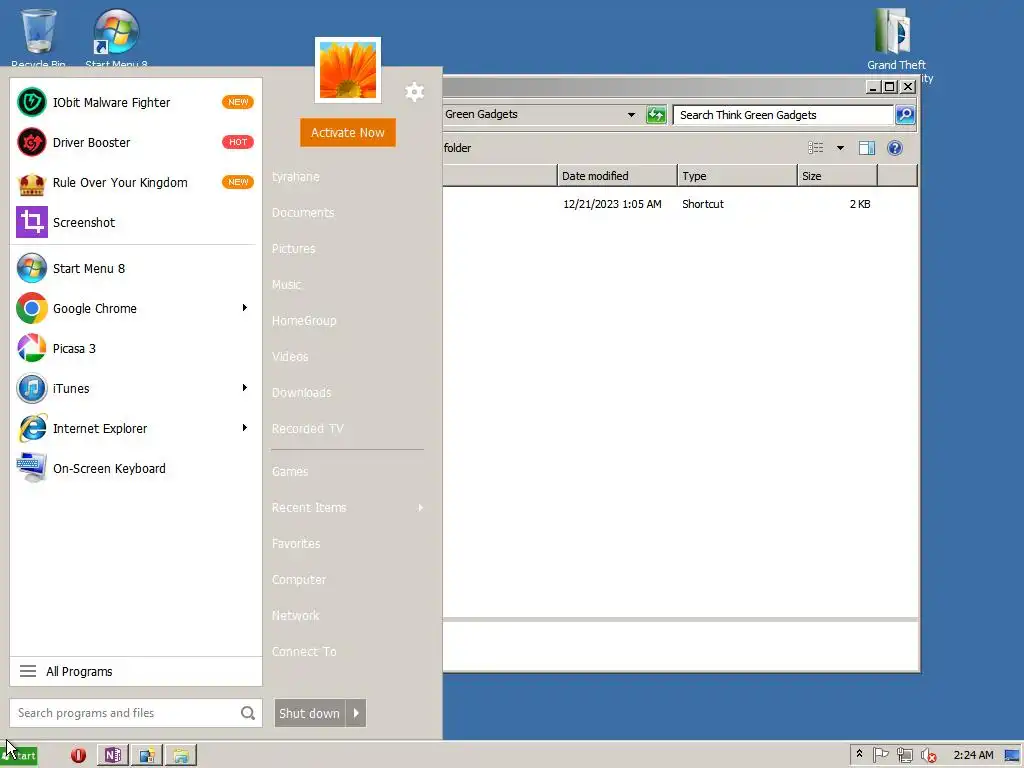Open the Shut down options arrow

pos(356,713)
